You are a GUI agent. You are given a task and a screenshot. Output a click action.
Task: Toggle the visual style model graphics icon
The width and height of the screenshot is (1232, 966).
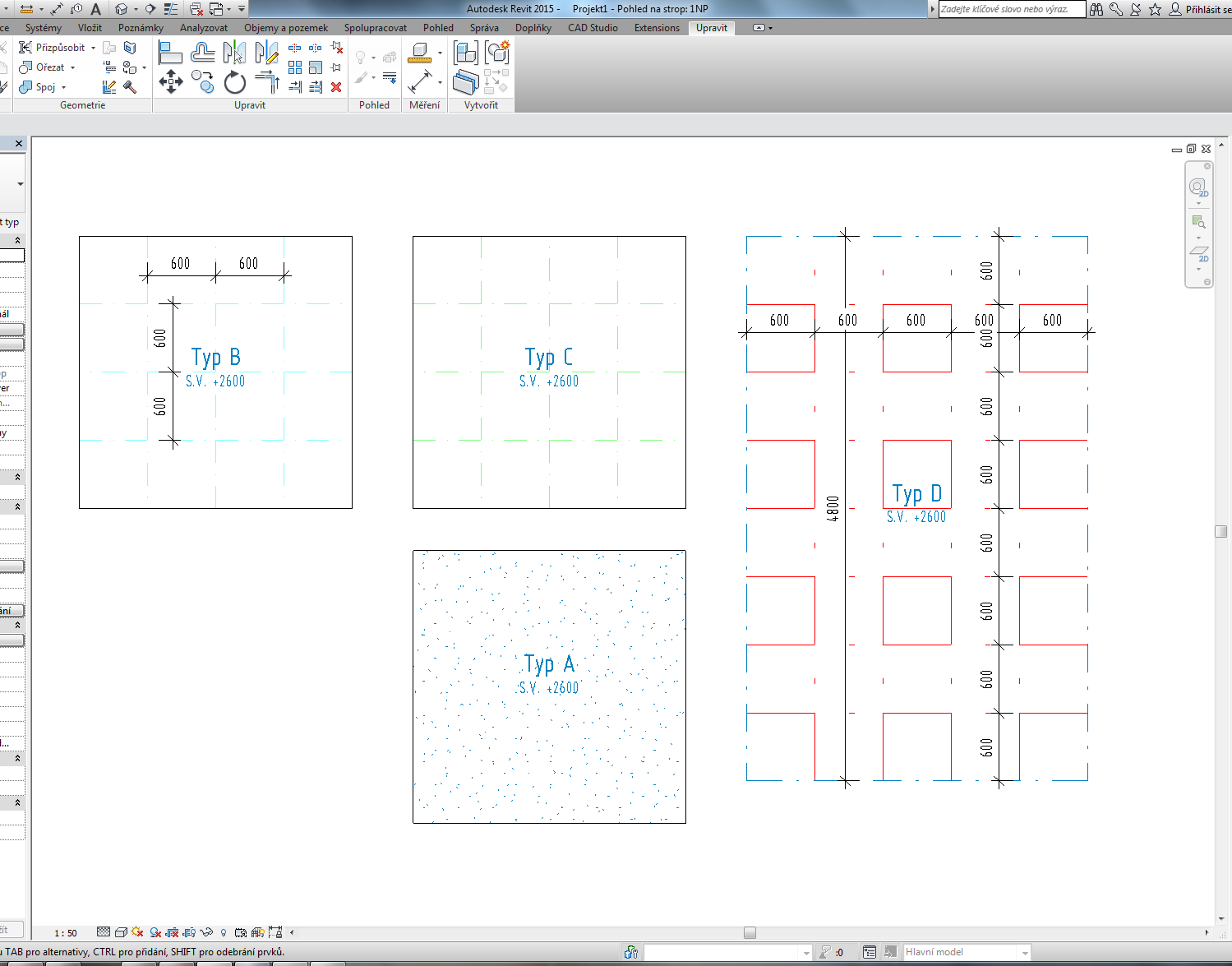[121, 932]
